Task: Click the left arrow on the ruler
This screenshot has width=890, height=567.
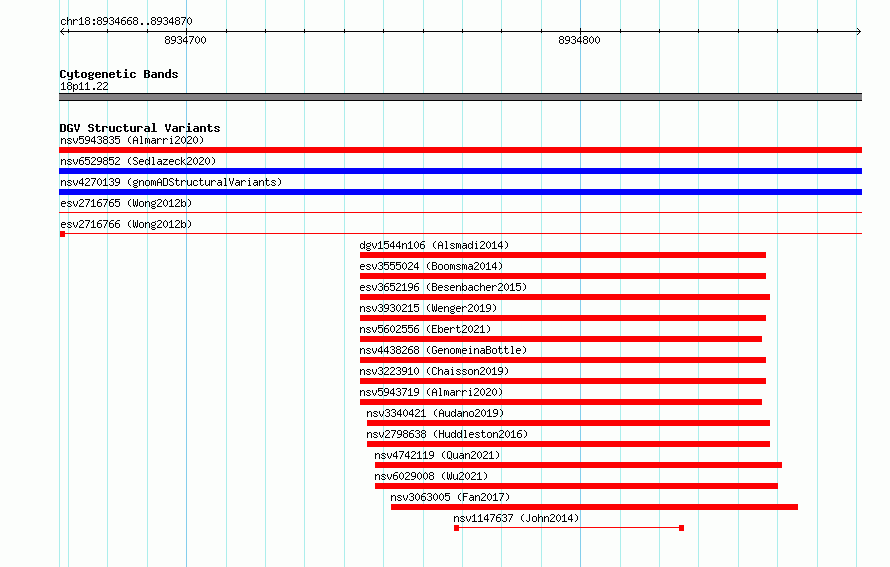Action: click(64, 31)
